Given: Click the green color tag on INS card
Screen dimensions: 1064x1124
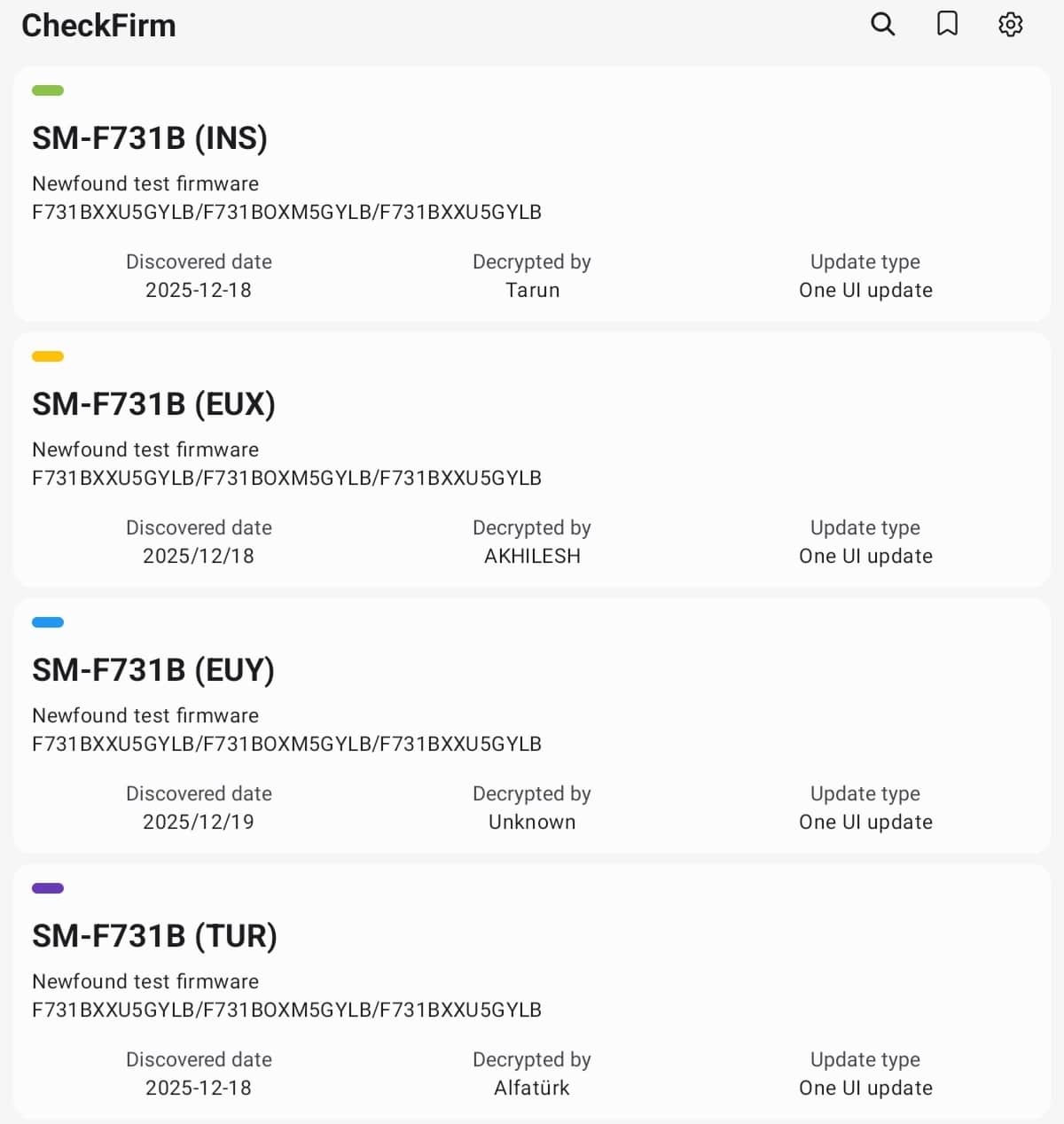Looking at the screenshot, I should tap(48, 90).
